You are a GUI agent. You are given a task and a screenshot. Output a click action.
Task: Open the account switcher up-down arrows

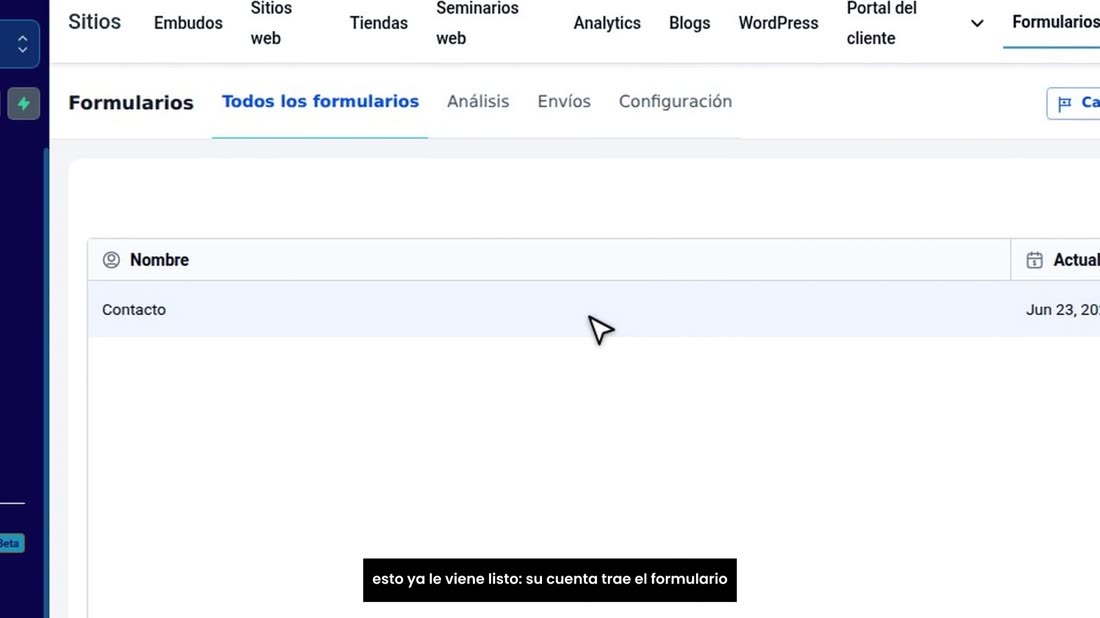pos(22,44)
